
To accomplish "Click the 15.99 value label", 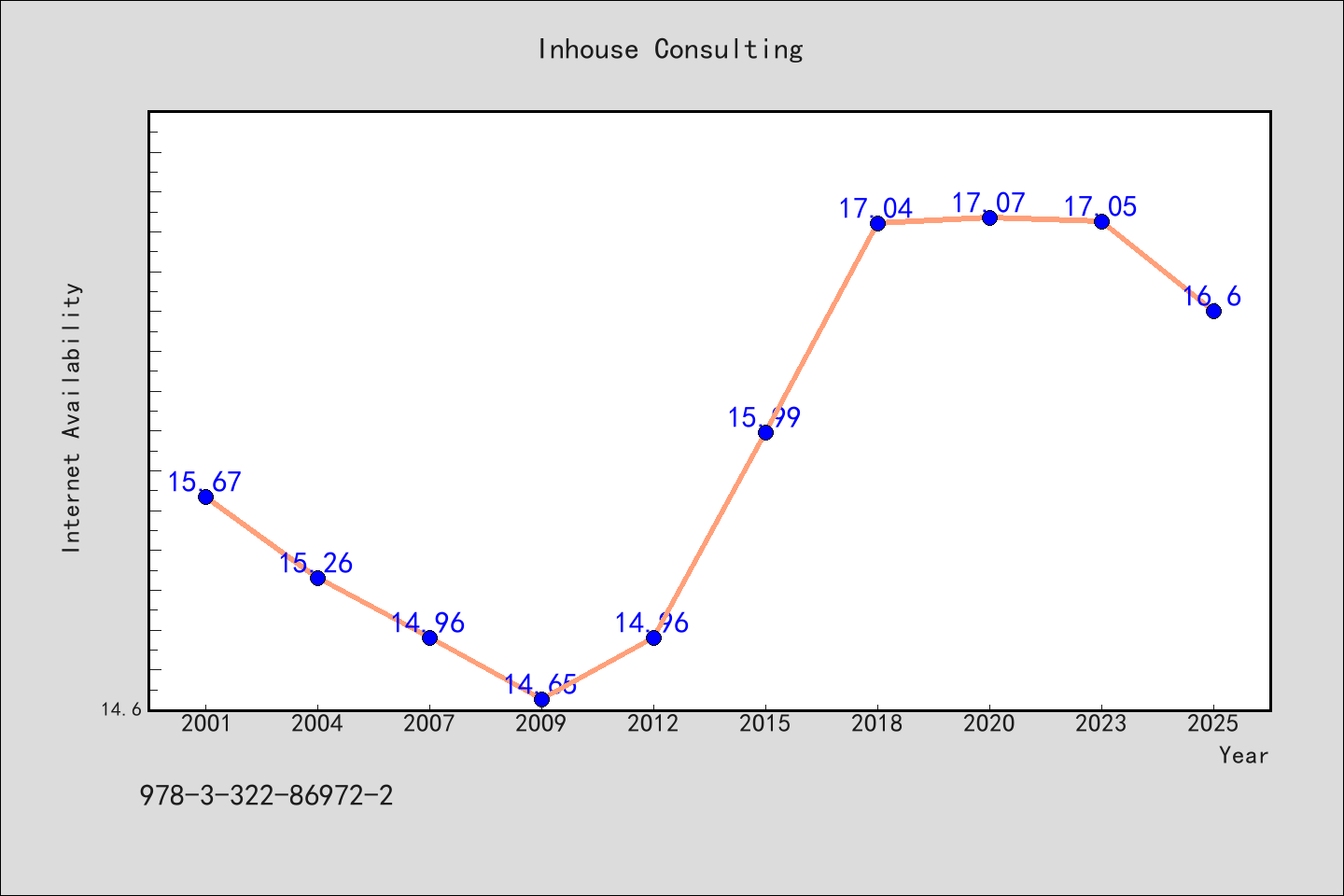I will (x=764, y=417).
